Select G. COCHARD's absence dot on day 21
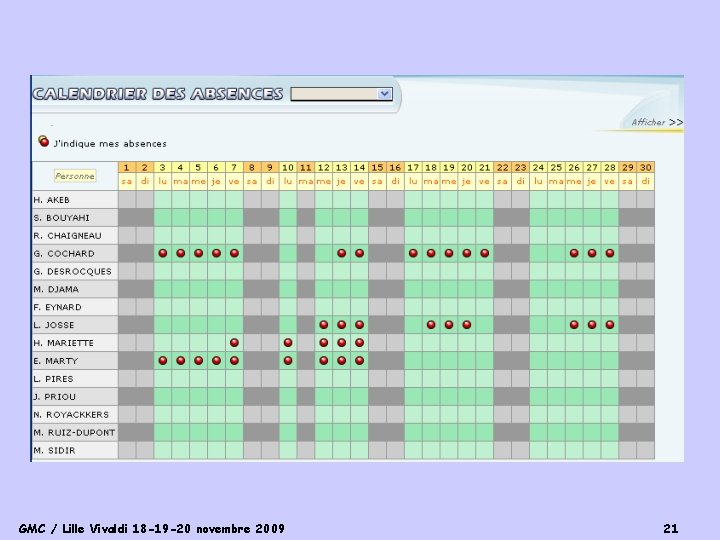Screen dimensions: 720x540 pos(485,253)
